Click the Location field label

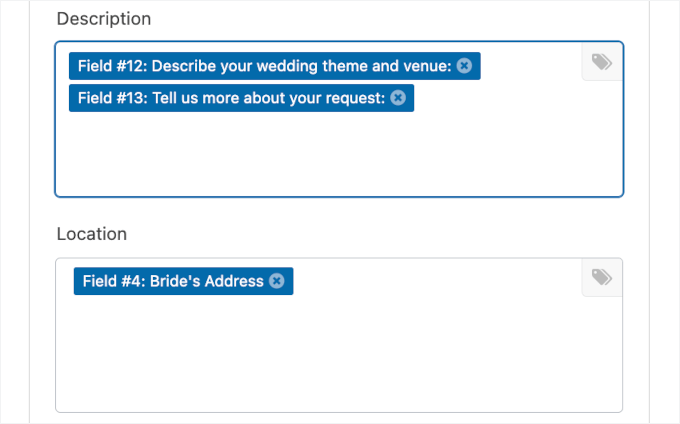click(x=92, y=234)
